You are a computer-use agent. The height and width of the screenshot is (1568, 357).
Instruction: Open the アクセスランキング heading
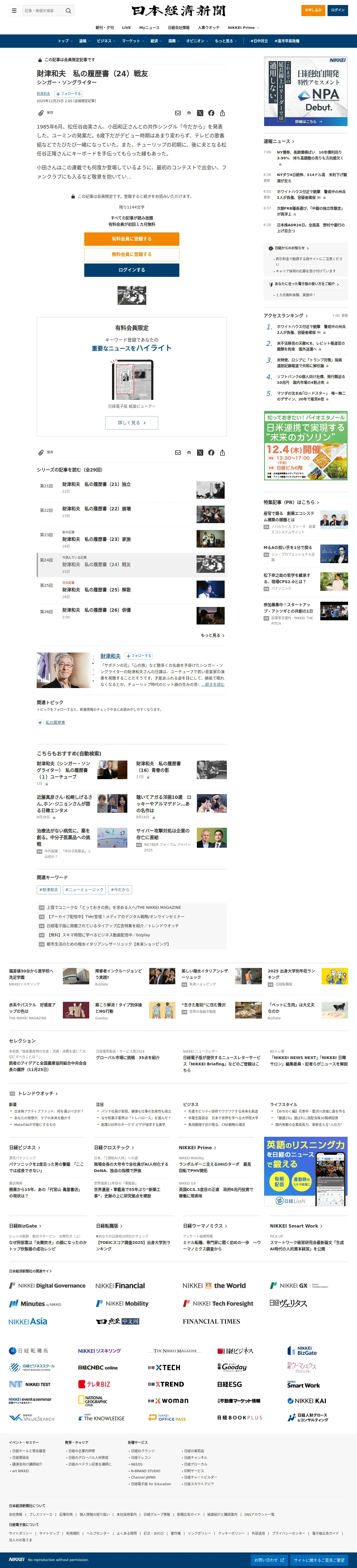[286, 316]
